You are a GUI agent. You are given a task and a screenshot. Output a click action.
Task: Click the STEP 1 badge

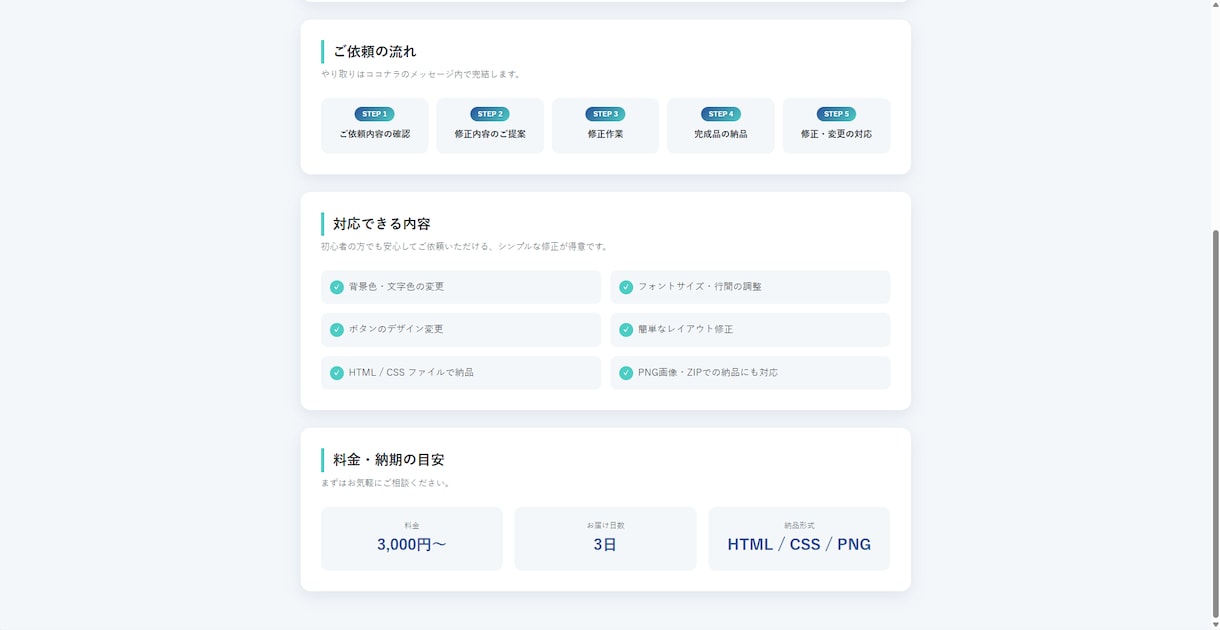click(374, 114)
